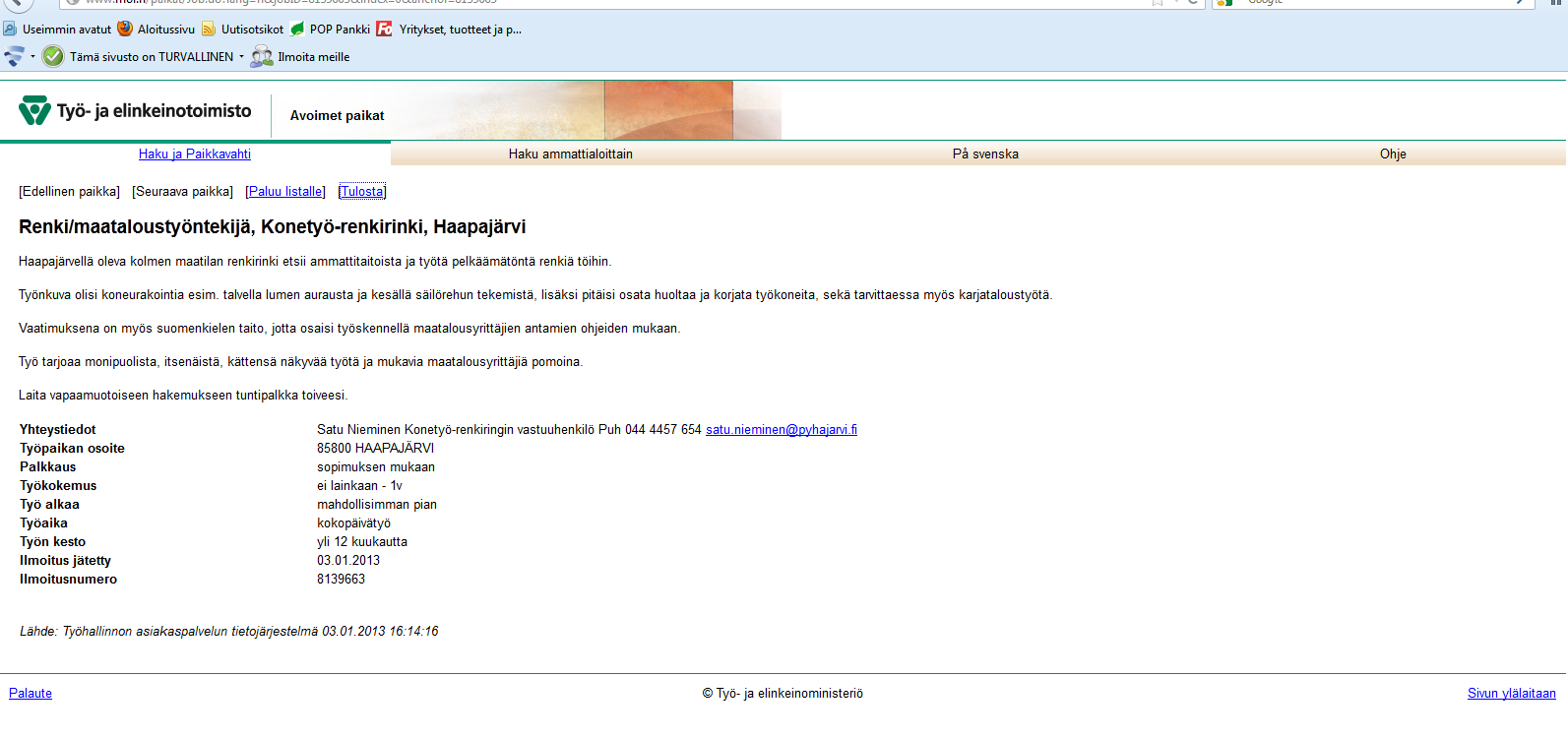Click the Työpaikan osoite label

point(72,449)
